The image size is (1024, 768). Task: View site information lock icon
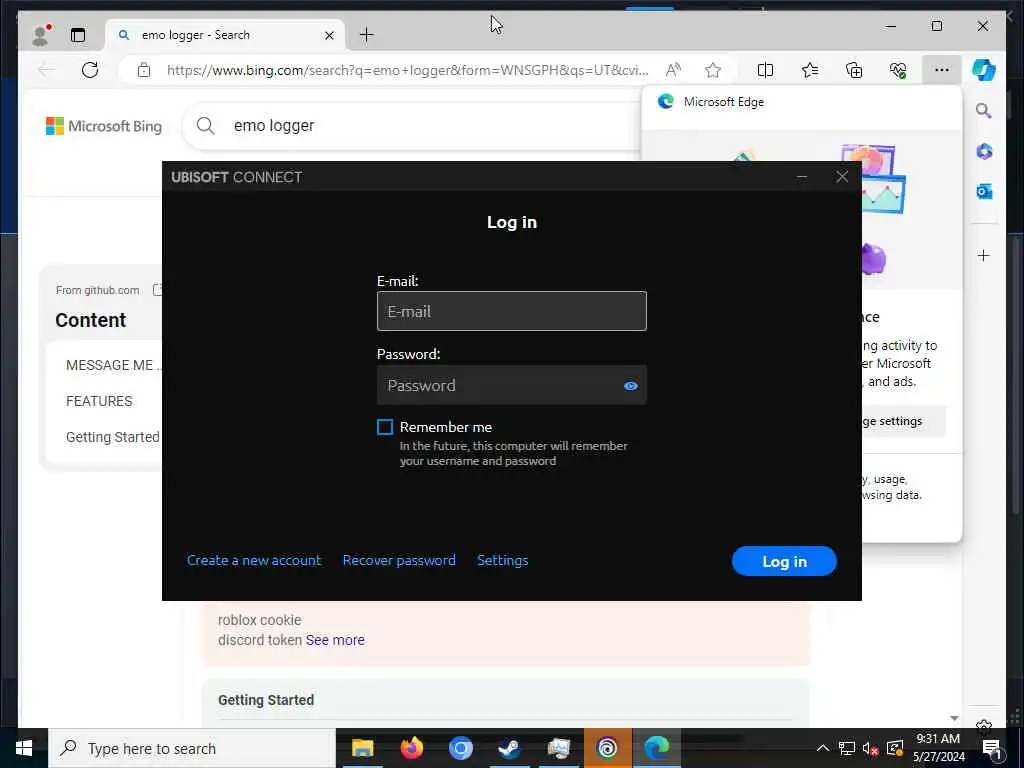click(144, 70)
